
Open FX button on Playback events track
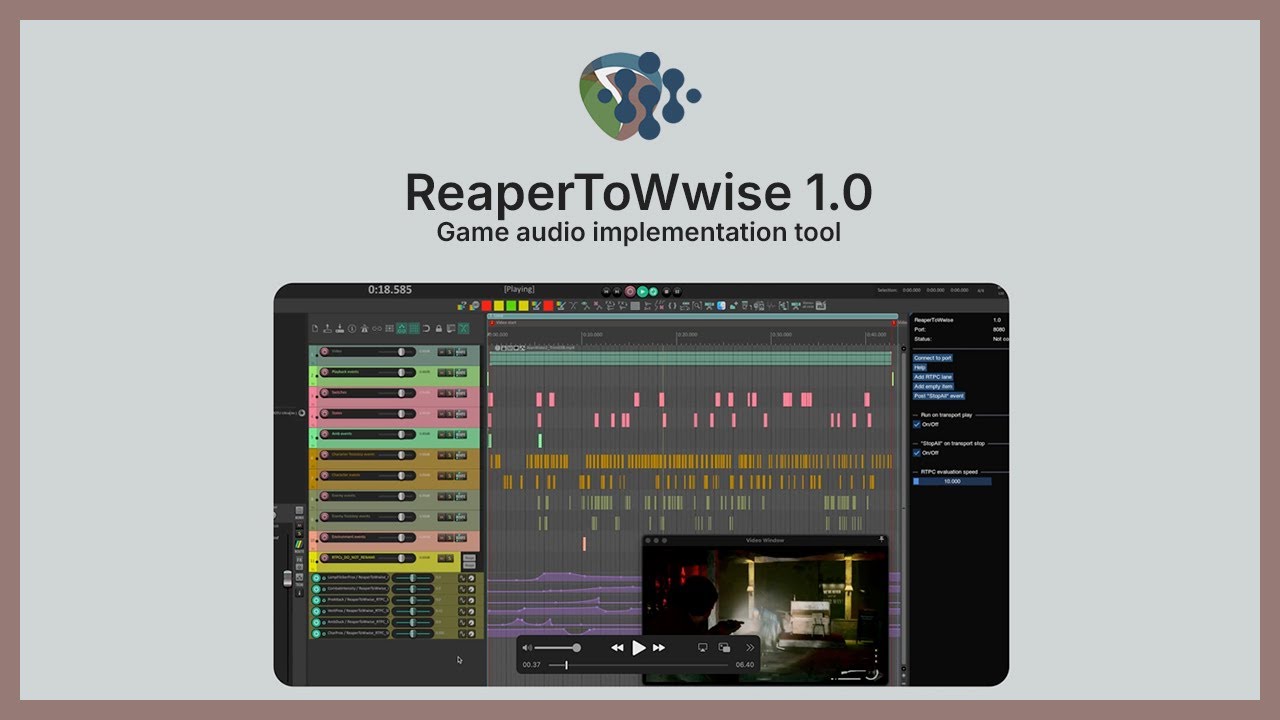pos(461,372)
